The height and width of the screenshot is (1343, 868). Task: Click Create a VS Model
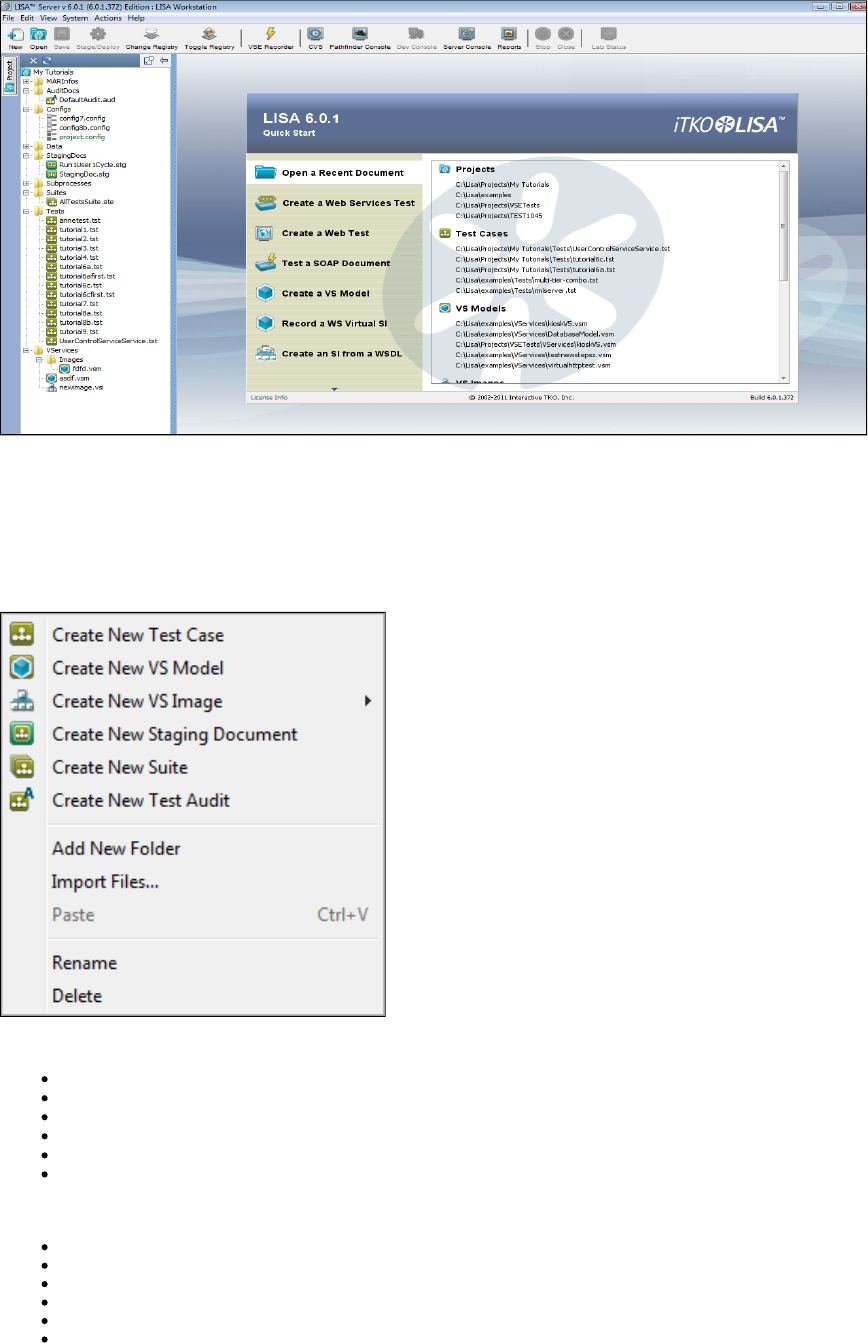click(325, 293)
